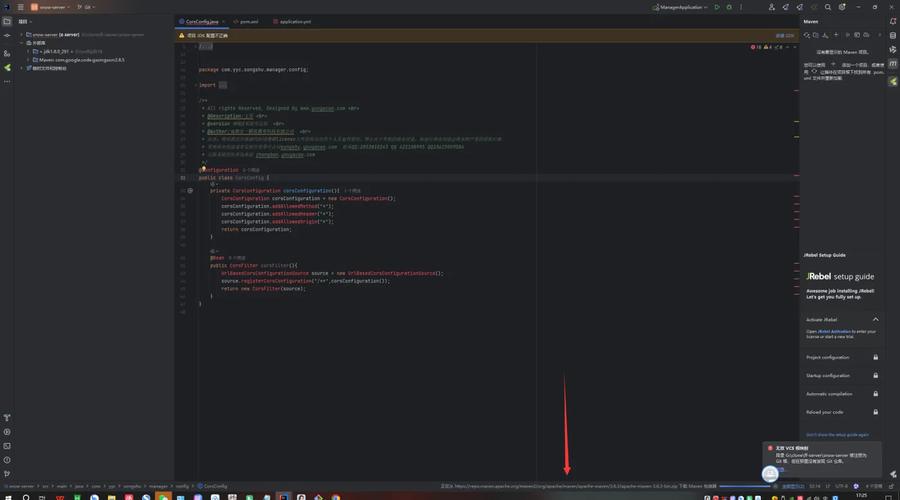Start debugging with the bug icon
Screen dimensions: 900x500
pos(730,7)
